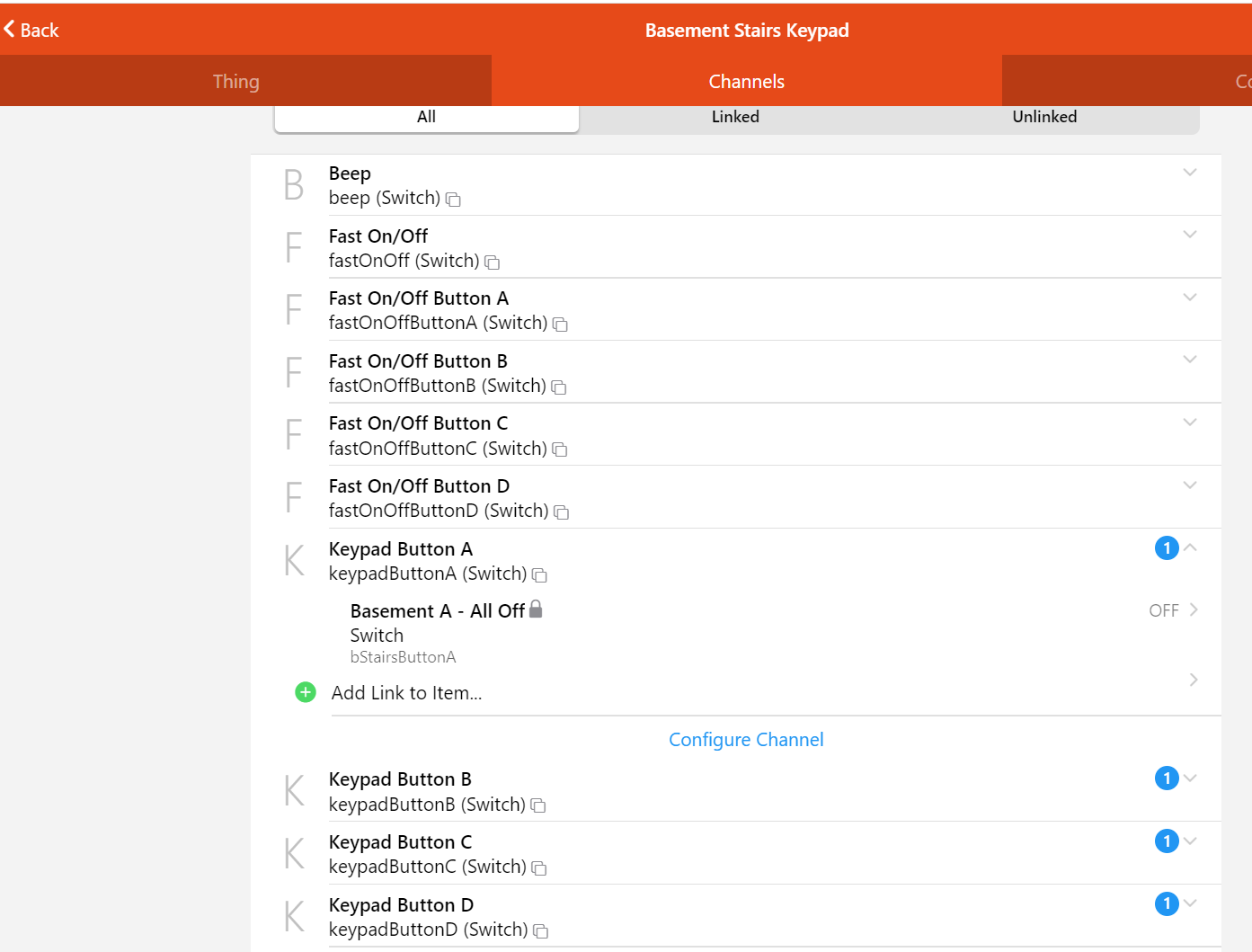Copy the fastOnOffButtonD channel ID icon
This screenshot has height=952, width=1252.
562,512
